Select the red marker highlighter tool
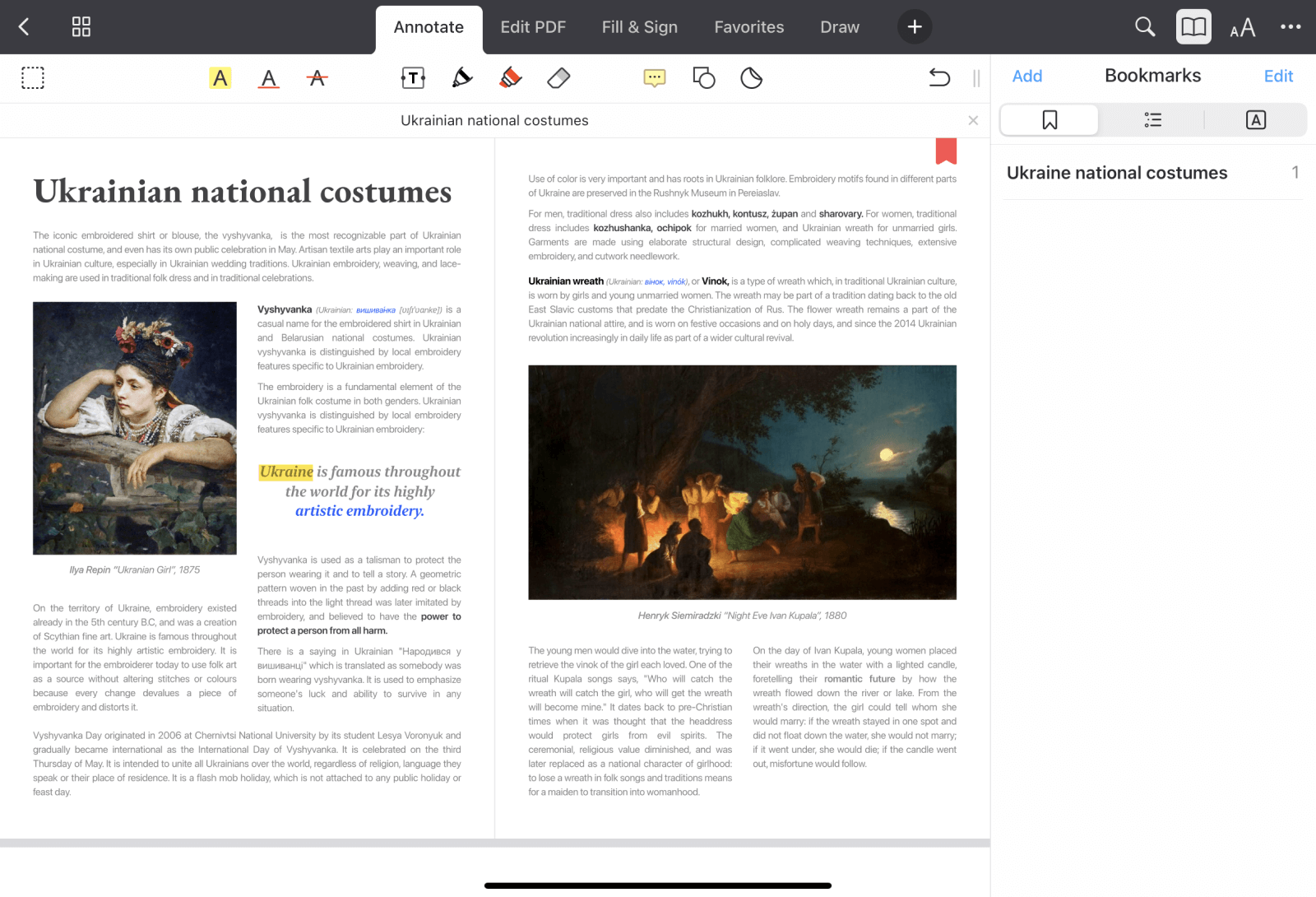This screenshot has height=897, width=1316. (x=511, y=78)
